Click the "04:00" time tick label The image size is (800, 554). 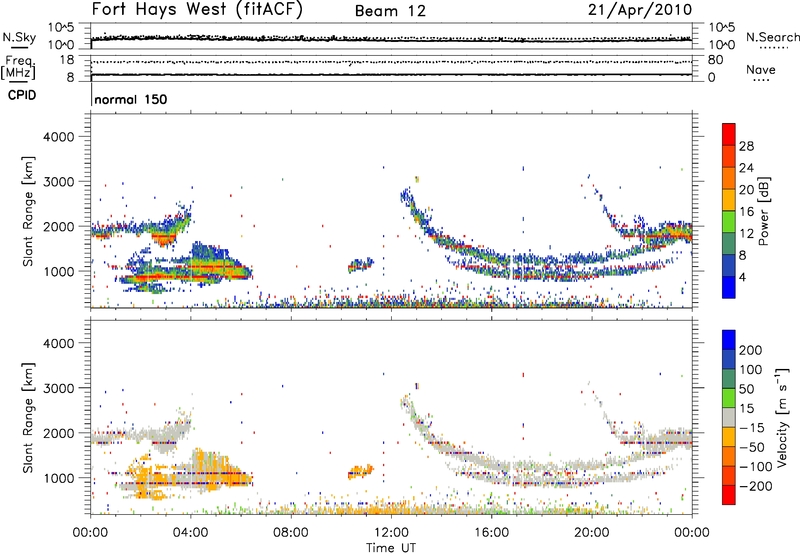click(190, 533)
